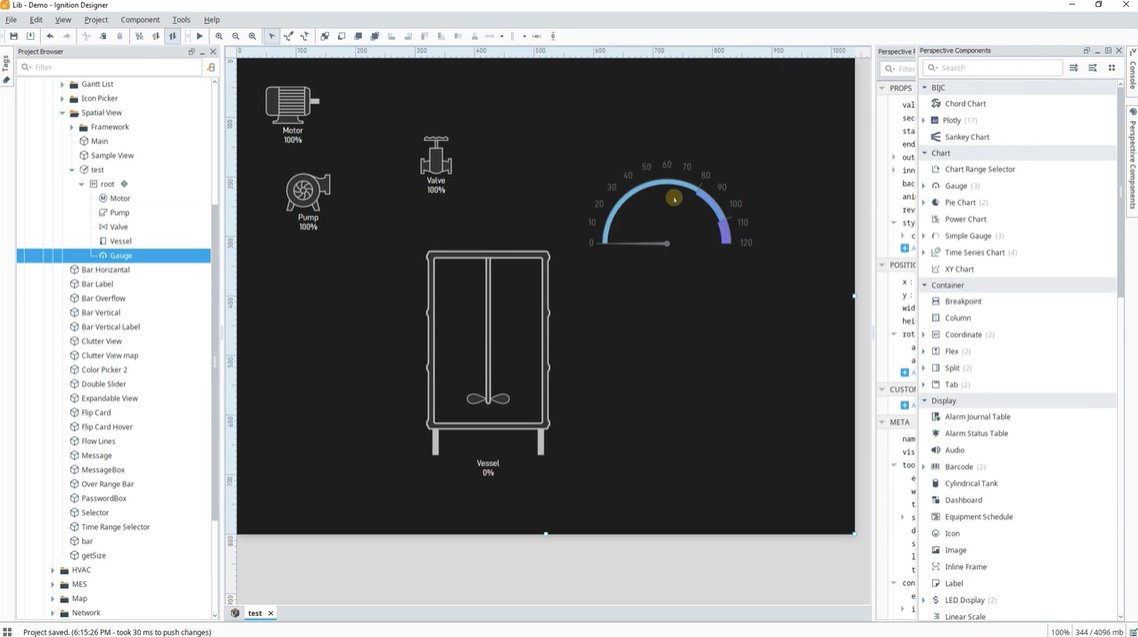Collapse the Spatial View folder
This screenshot has width=1138, height=637.
click(x=62, y=113)
